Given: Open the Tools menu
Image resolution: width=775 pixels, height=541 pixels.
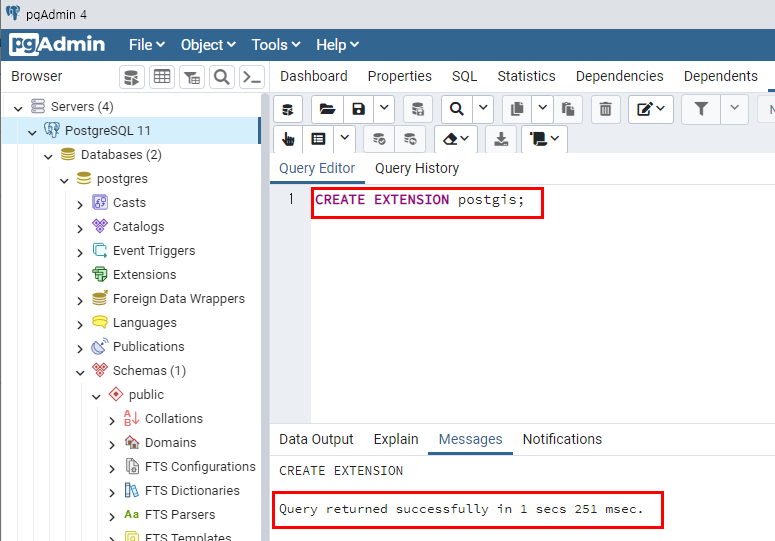Looking at the screenshot, I should click(x=276, y=45).
